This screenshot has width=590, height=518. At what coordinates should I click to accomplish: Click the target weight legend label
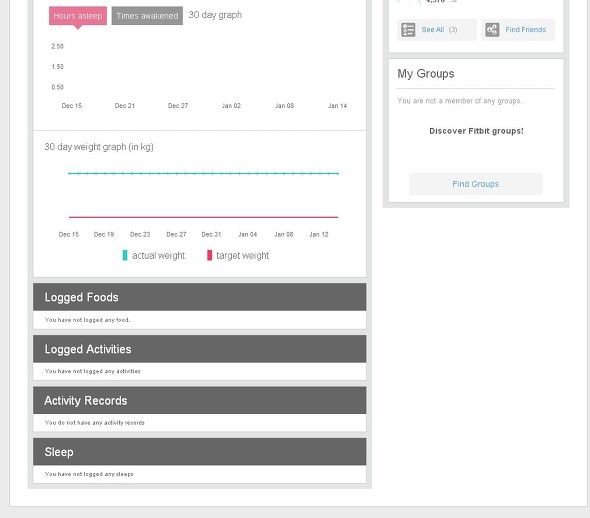click(x=243, y=256)
